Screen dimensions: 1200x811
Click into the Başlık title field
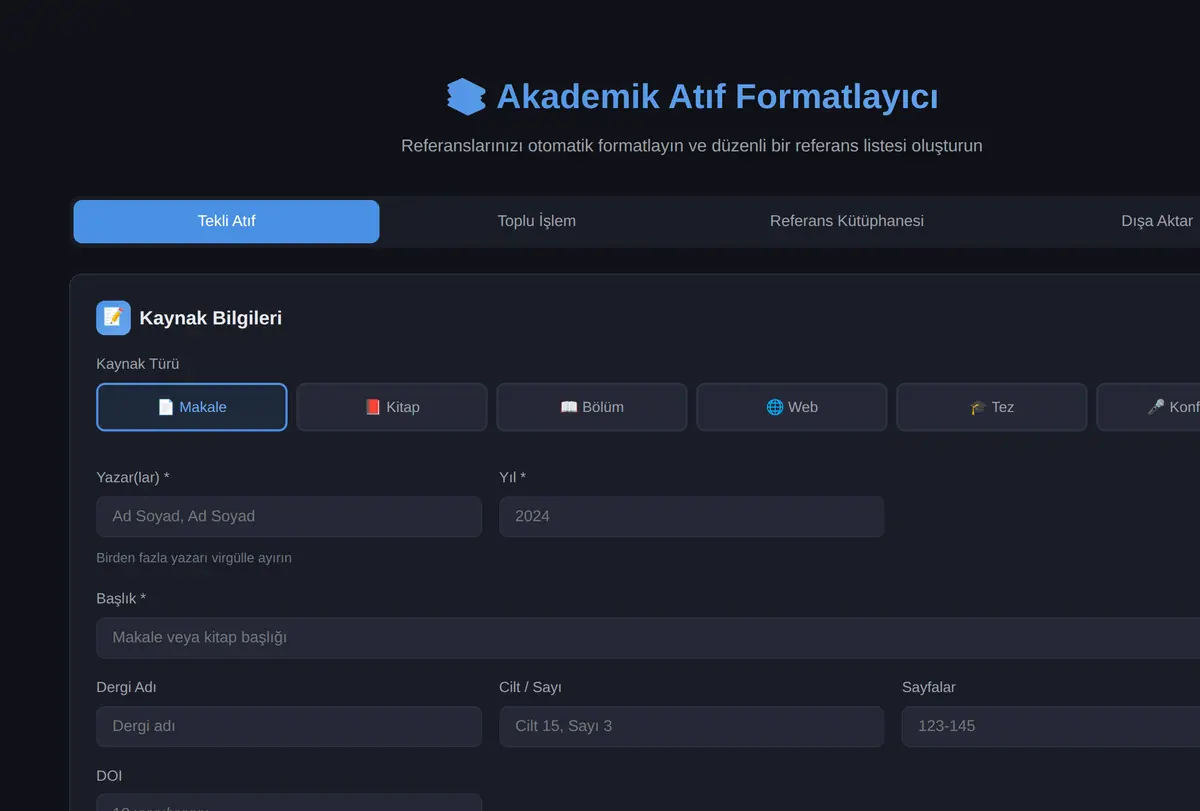click(648, 638)
